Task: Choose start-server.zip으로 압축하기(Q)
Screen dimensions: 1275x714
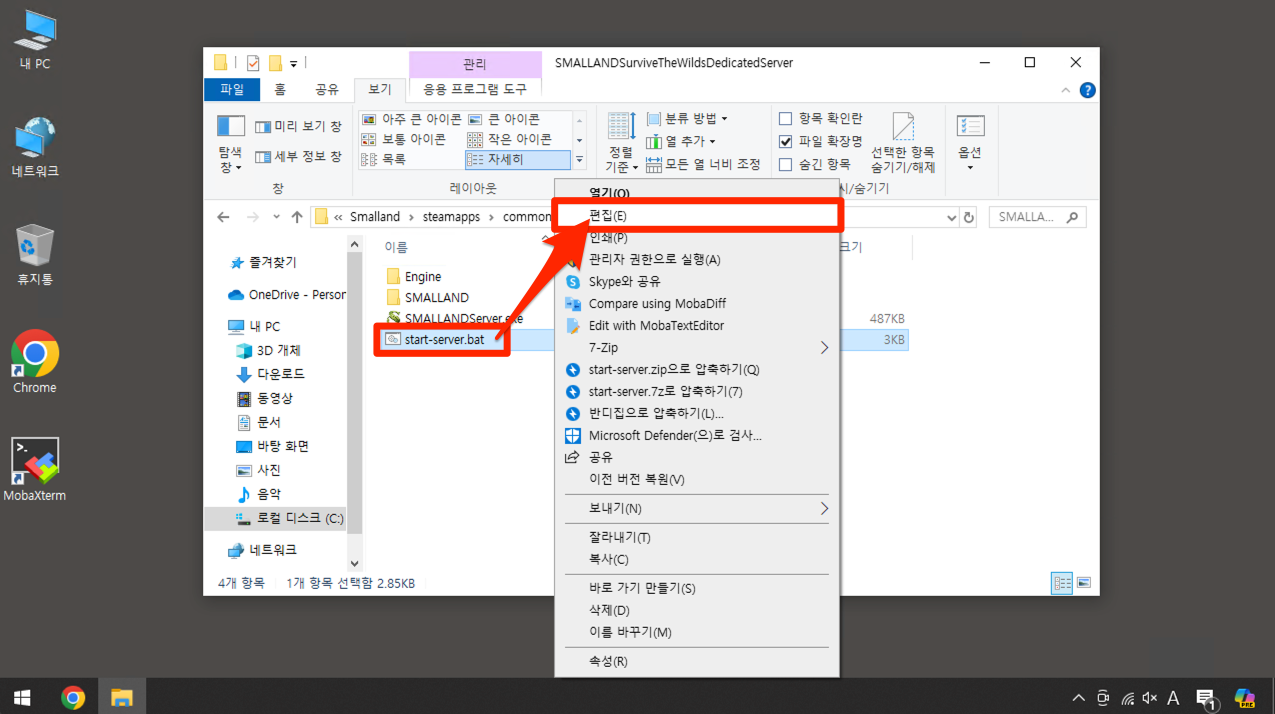Action: click(x=697, y=370)
